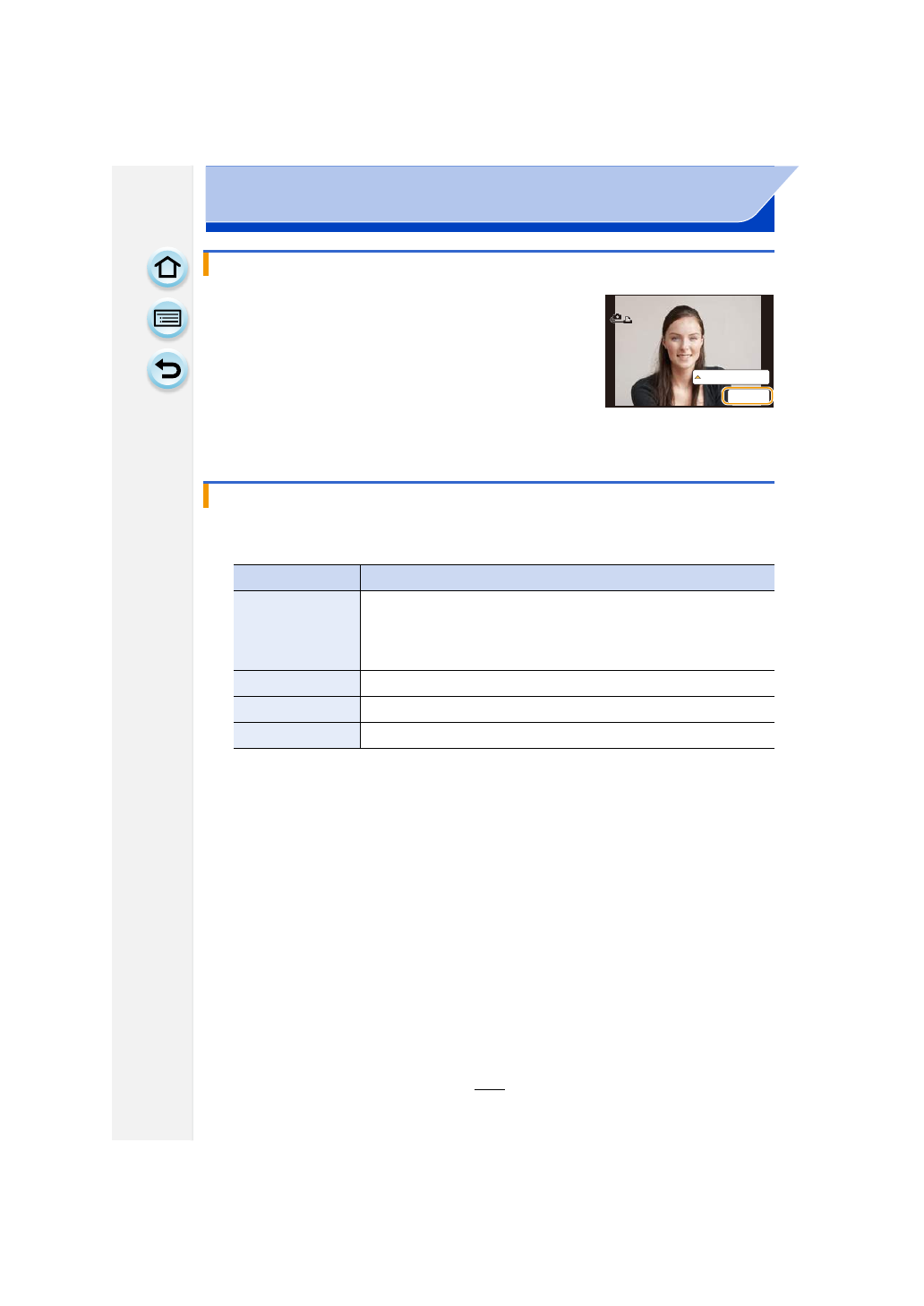Viewport: 924px width, 1306px height.
Task: Select the tall first row right cell
Action: [567, 631]
